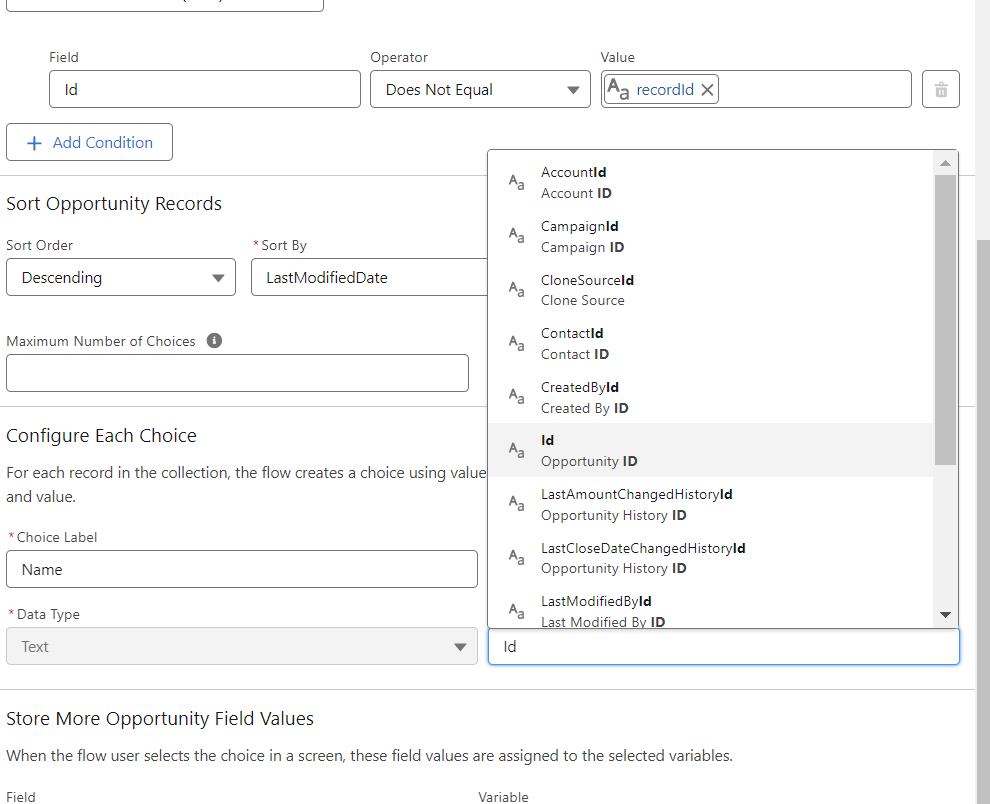This screenshot has height=804, width=990.
Task: Click the Value field holding recordId
Action: pos(756,89)
